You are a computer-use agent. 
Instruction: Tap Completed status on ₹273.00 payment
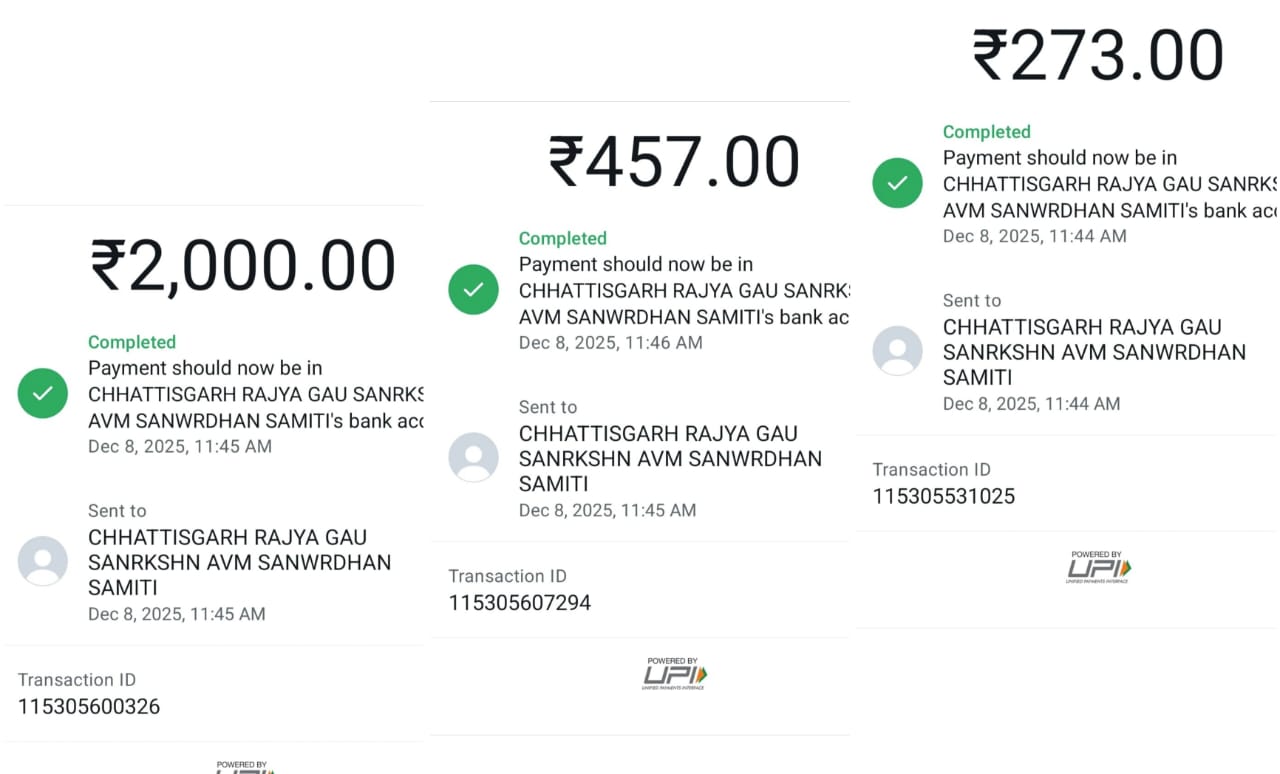coord(986,132)
